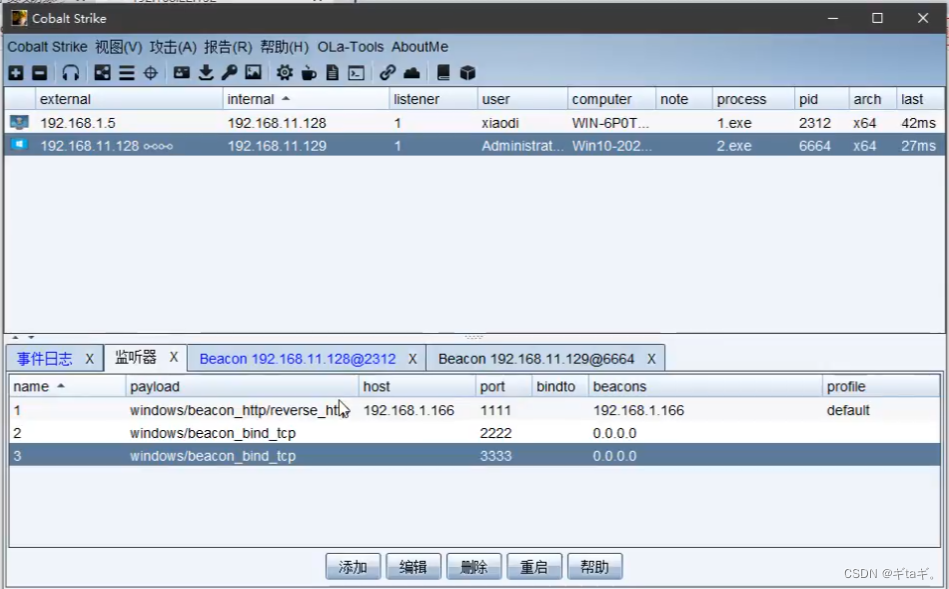Open the 攻击(A) menu

[x=173, y=47]
